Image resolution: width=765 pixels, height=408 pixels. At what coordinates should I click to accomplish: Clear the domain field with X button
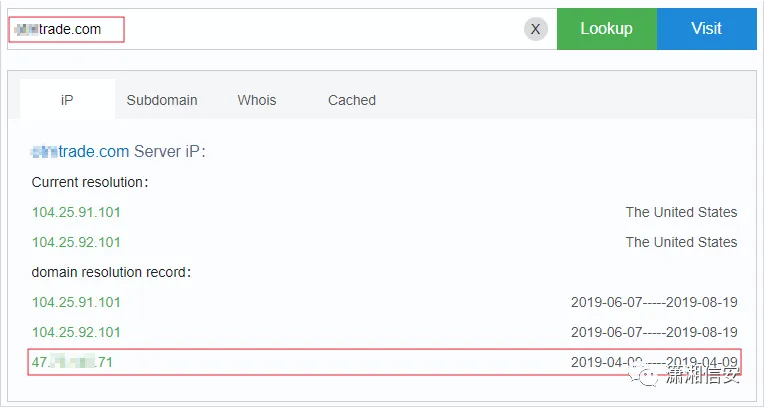(535, 29)
